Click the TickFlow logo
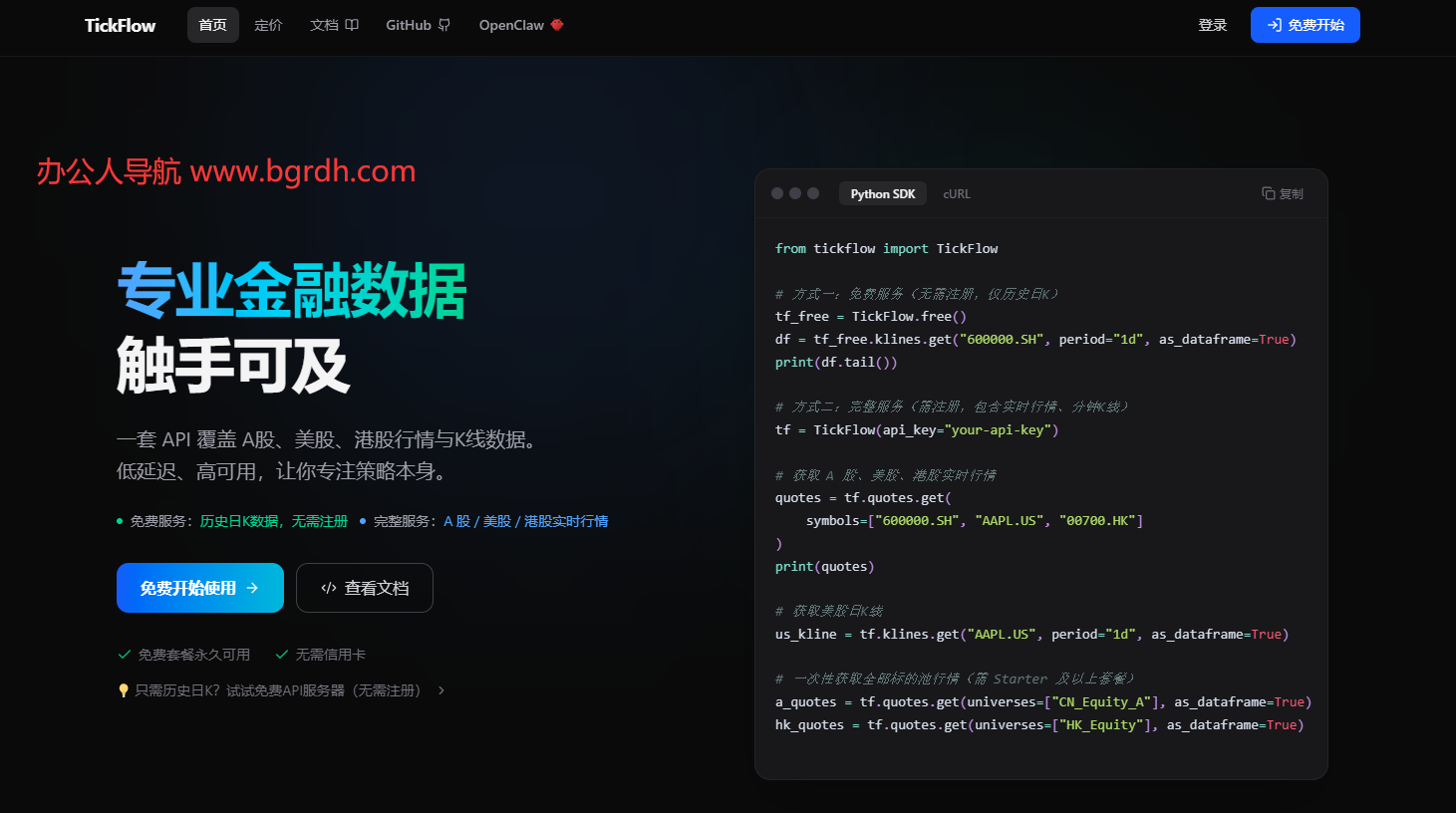 pos(120,25)
